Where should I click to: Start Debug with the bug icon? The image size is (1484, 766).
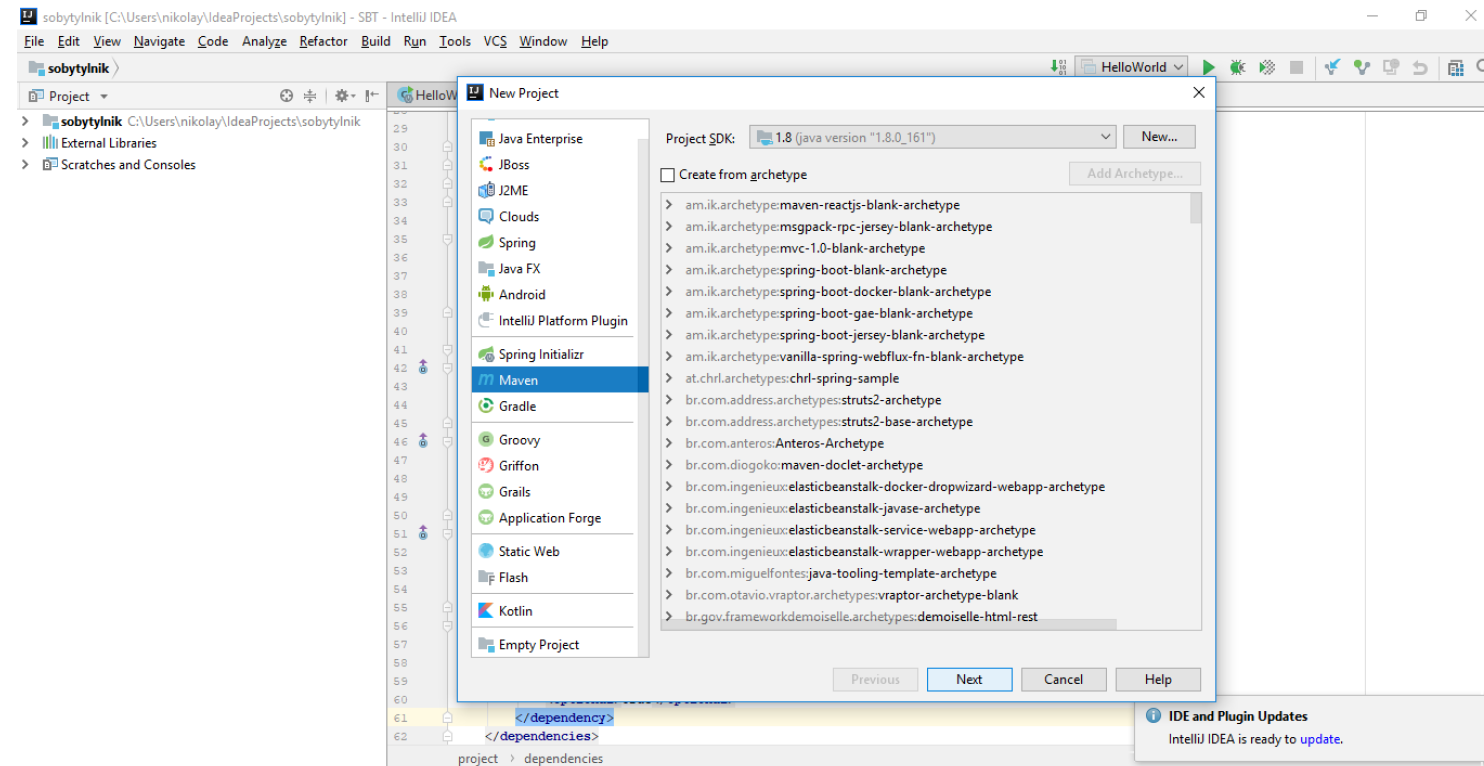(1237, 67)
